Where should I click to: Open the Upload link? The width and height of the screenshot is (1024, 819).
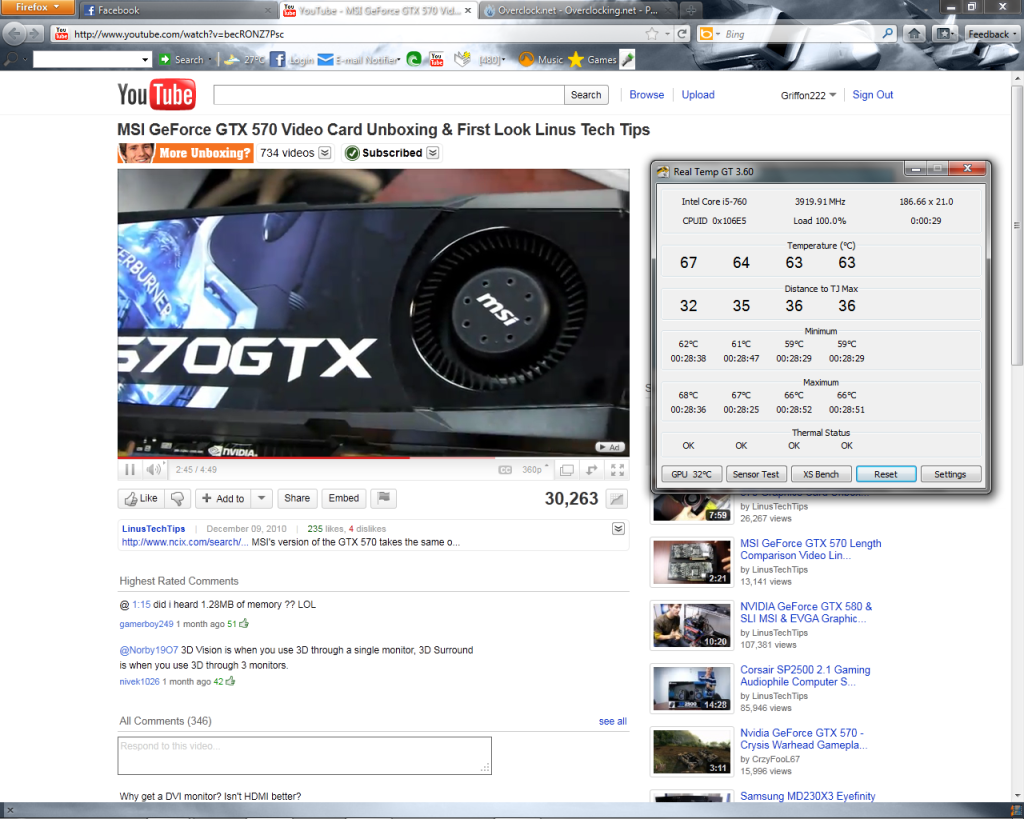point(698,95)
